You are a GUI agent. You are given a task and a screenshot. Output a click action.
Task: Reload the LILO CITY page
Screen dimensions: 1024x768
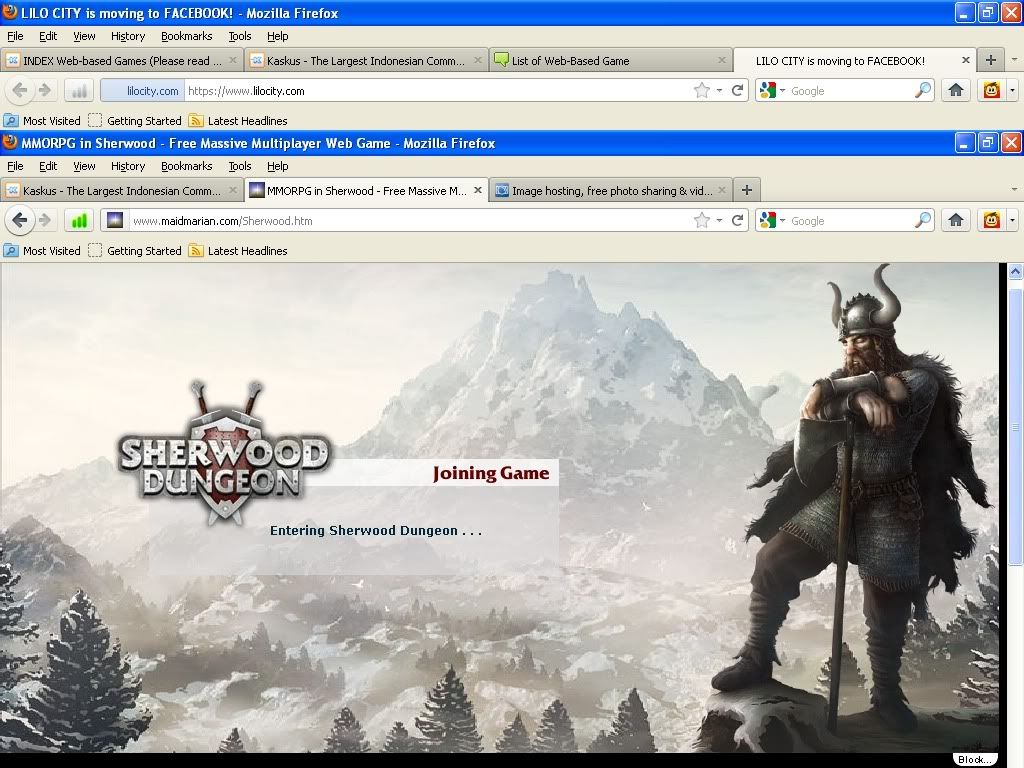click(x=737, y=91)
